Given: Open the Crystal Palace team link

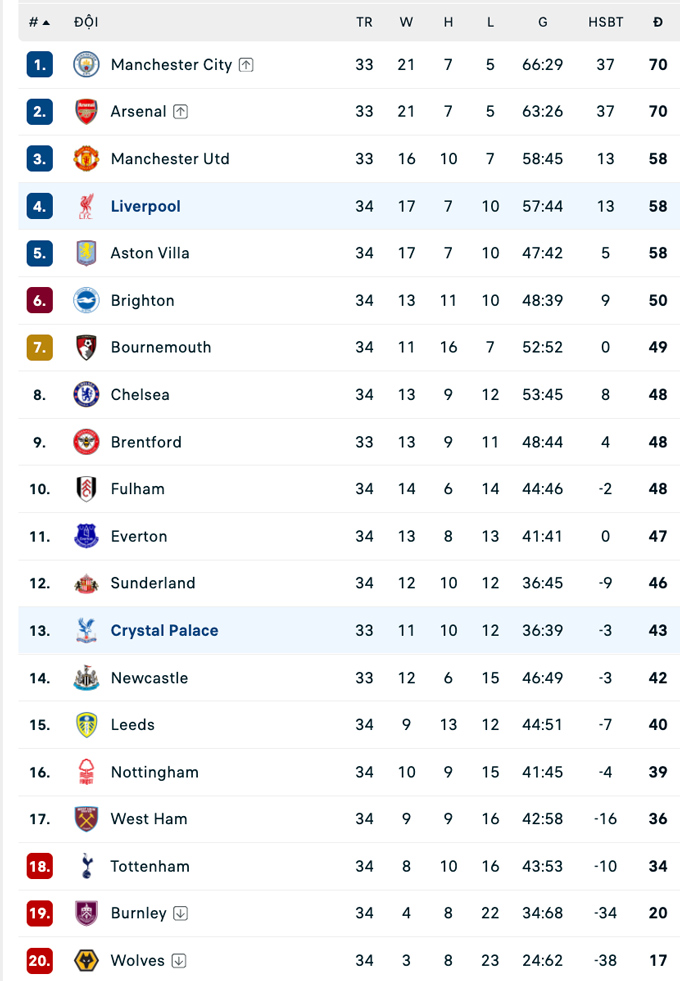Looking at the screenshot, I should click(x=164, y=631).
